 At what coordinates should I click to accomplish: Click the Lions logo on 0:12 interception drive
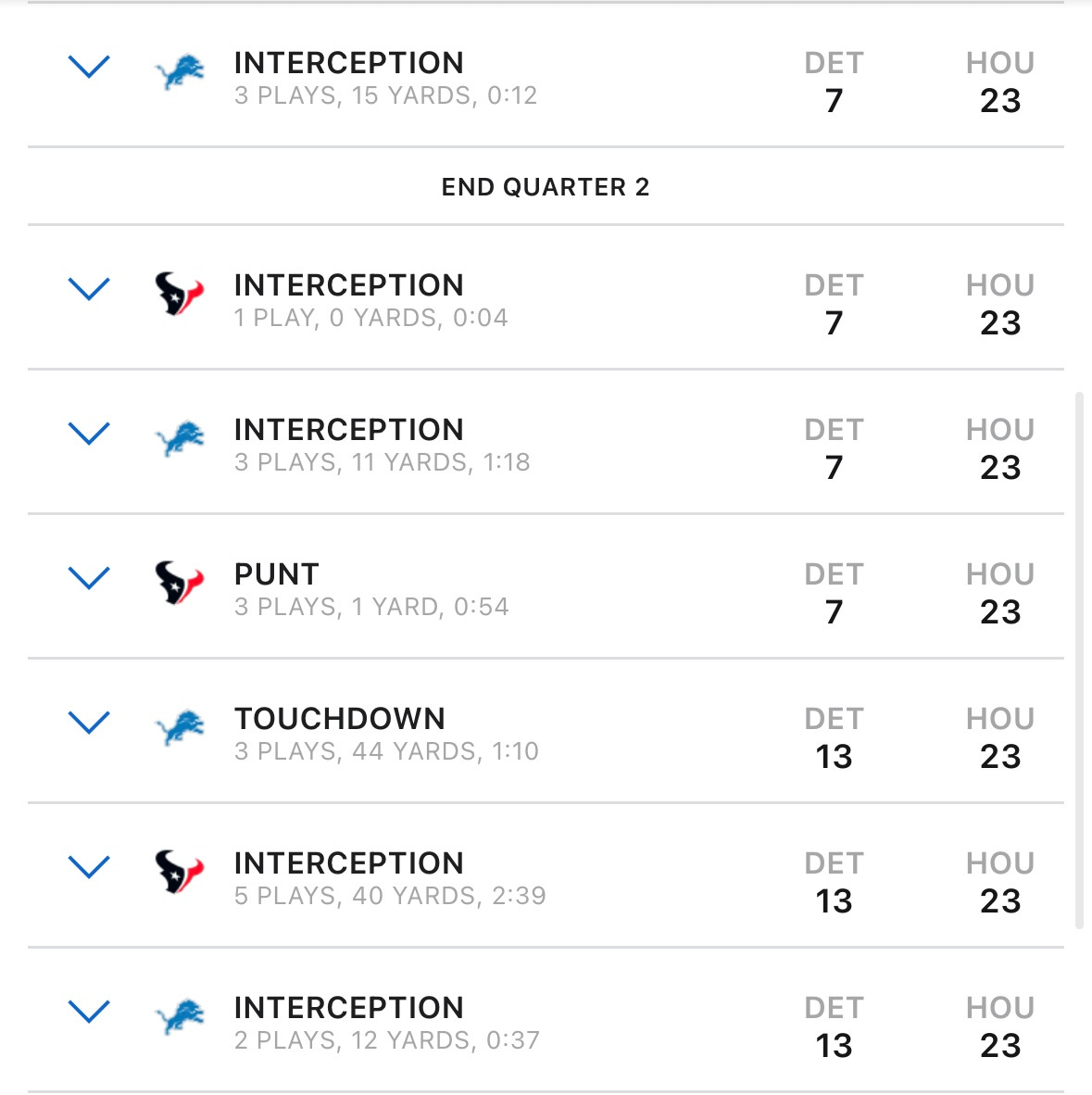pos(180,72)
